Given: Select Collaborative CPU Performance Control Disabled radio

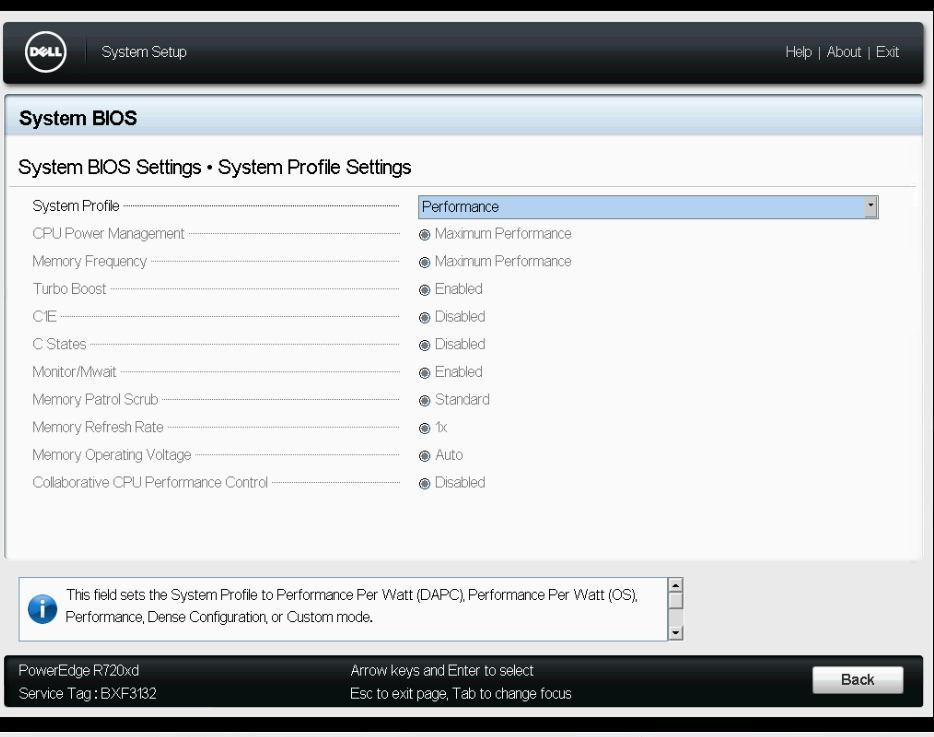Looking at the screenshot, I should [424, 483].
